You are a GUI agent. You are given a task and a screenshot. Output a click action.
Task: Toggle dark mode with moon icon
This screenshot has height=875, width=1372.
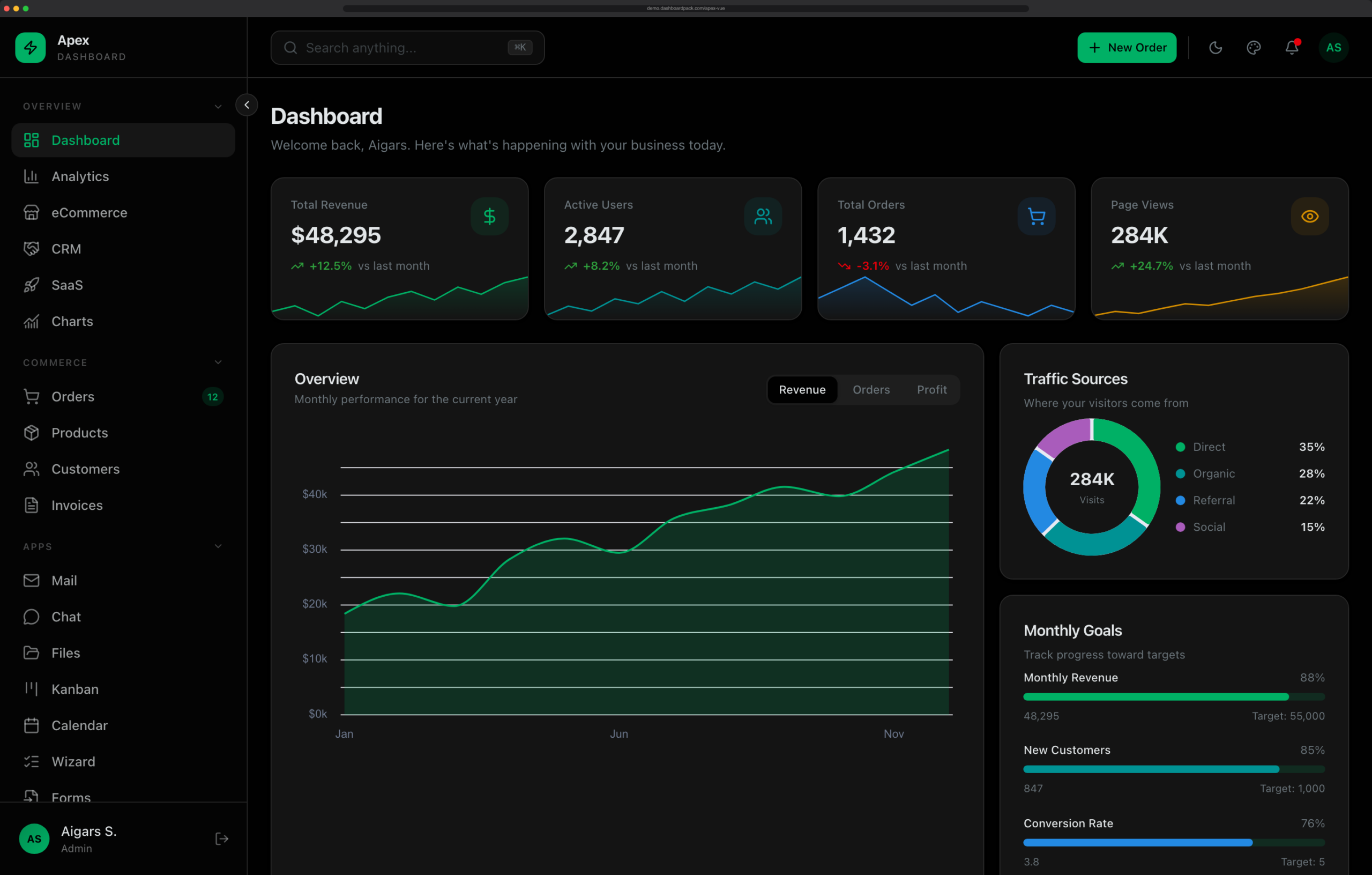click(x=1216, y=48)
